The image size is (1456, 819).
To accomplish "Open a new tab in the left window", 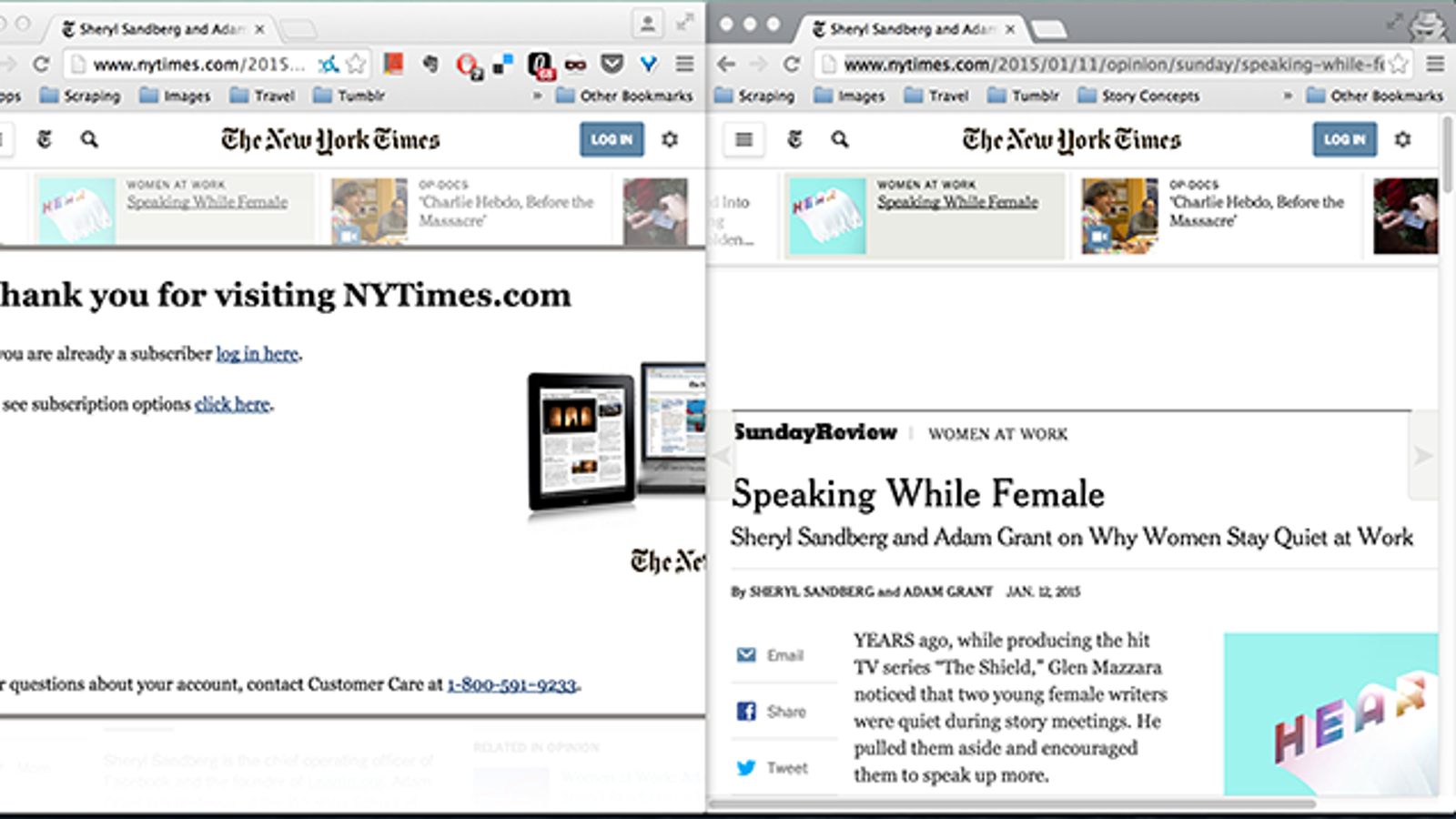I will pos(298,30).
